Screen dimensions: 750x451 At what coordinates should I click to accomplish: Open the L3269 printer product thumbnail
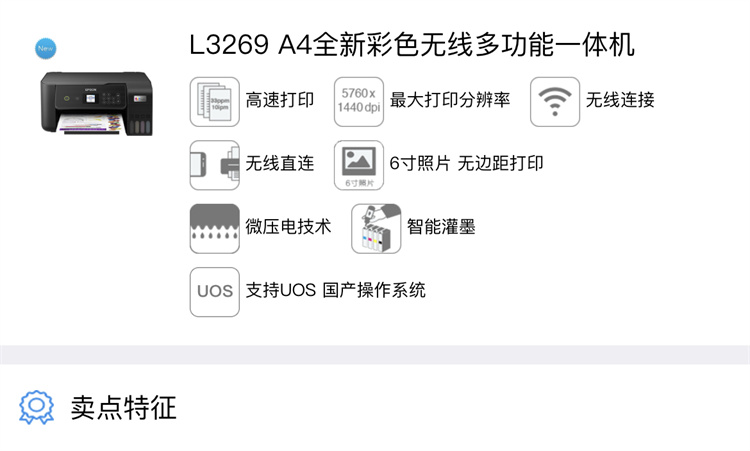pos(97,103)
